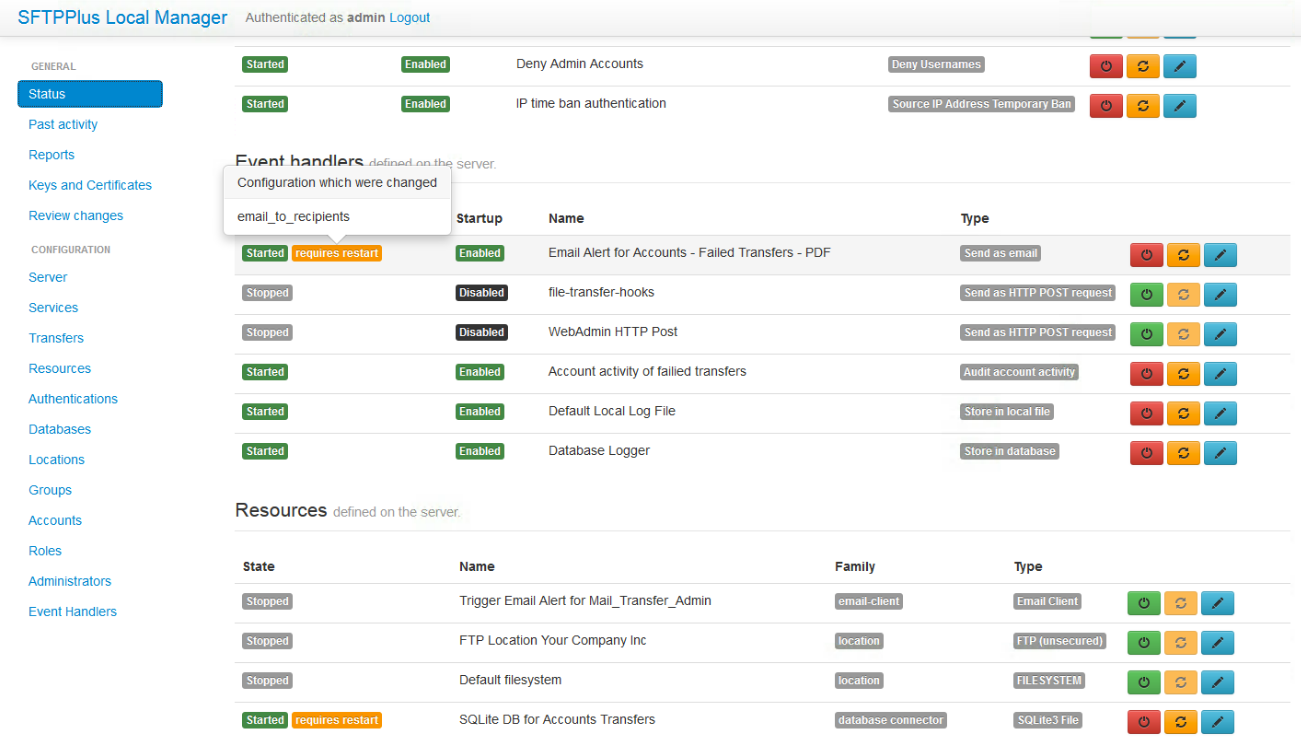The width and height of the screenshot is (1301, 742).
Task: Start the FTP Location Your Company Inc resource
Action: [x=1144, y=643]
